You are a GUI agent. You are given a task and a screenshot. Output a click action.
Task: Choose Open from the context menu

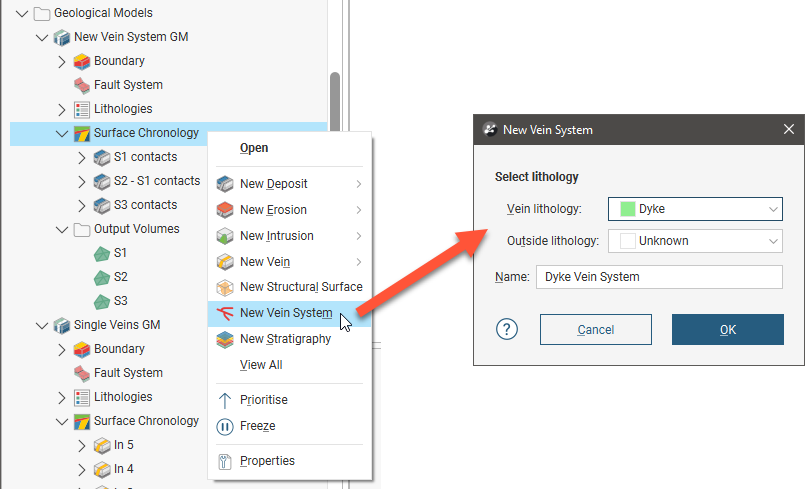(x=254, y=148)
